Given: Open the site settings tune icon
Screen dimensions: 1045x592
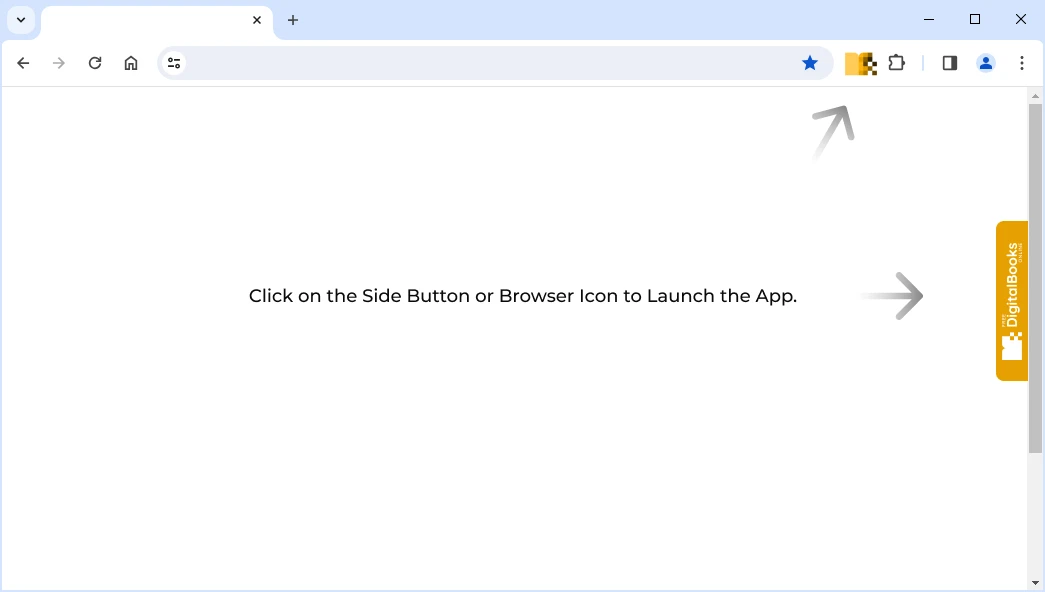Looking at the screenshot, I should pos(173,62).
